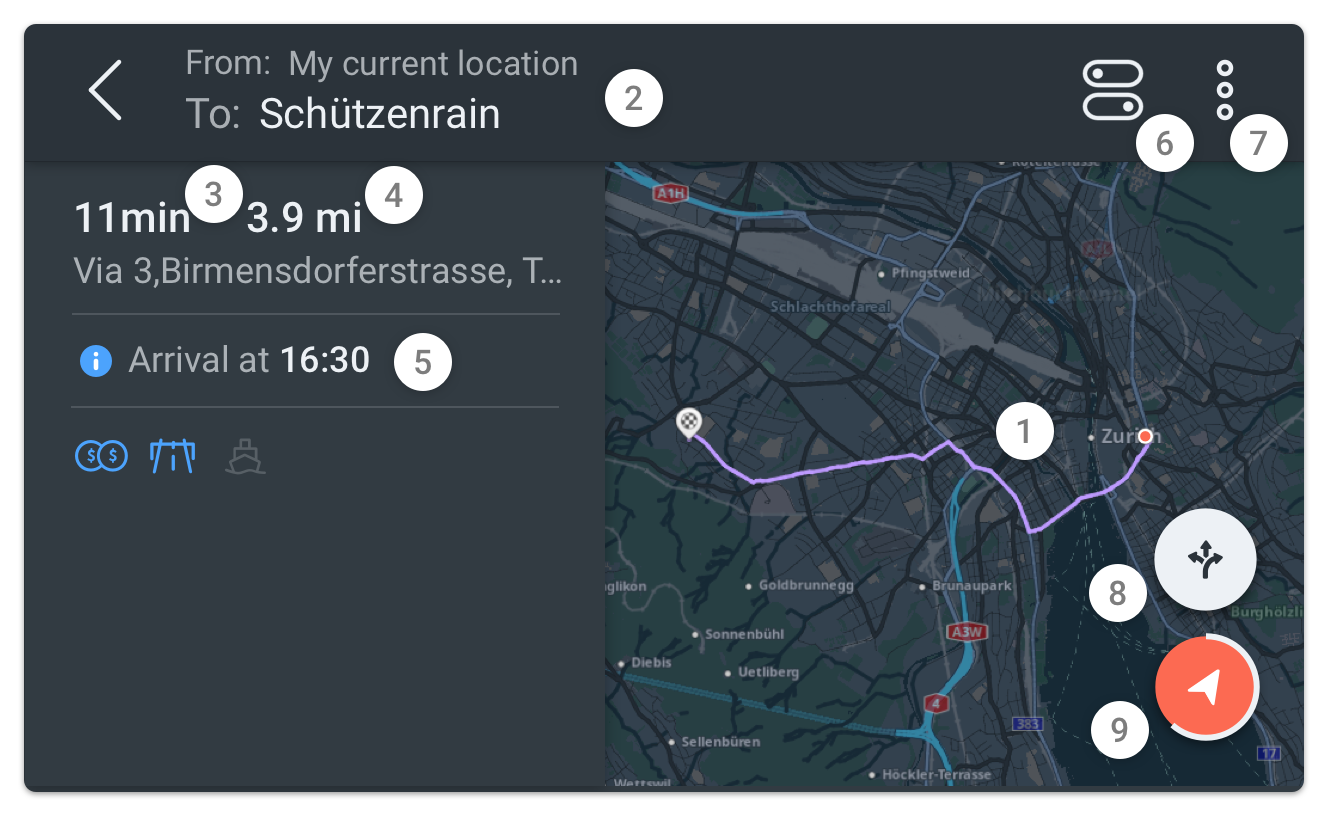Select the alternate routes branching icon
The height and width of the screenshot is (816, 1328).
(x=1205, y=559)
